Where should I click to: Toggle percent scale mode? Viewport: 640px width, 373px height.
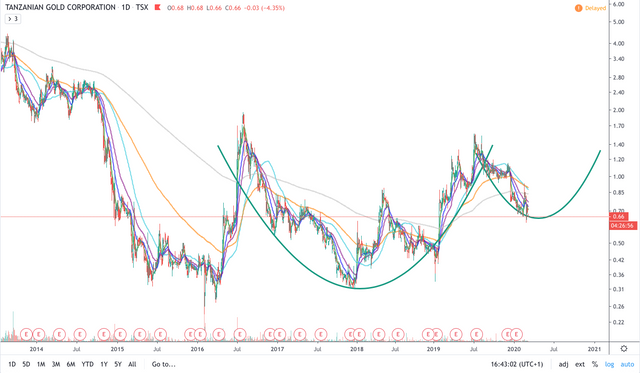[595, 364]
